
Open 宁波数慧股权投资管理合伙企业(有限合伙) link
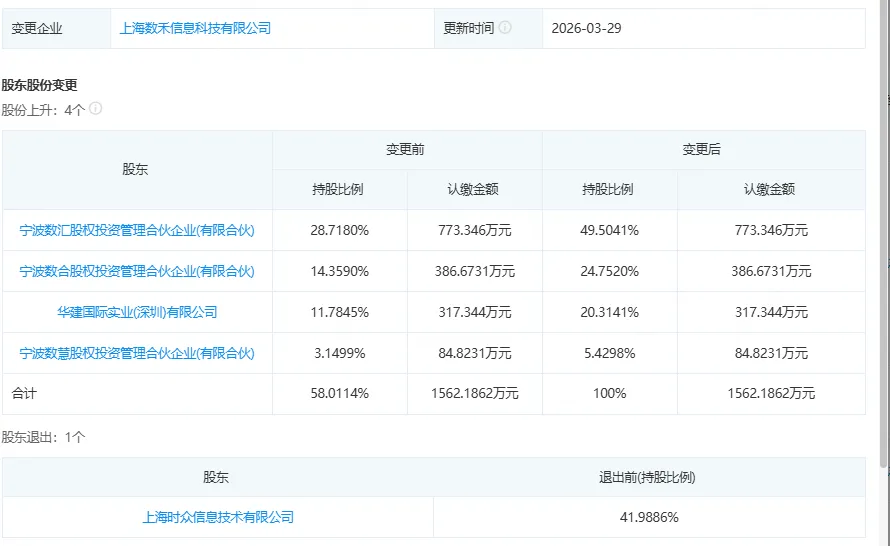(137, 353)
